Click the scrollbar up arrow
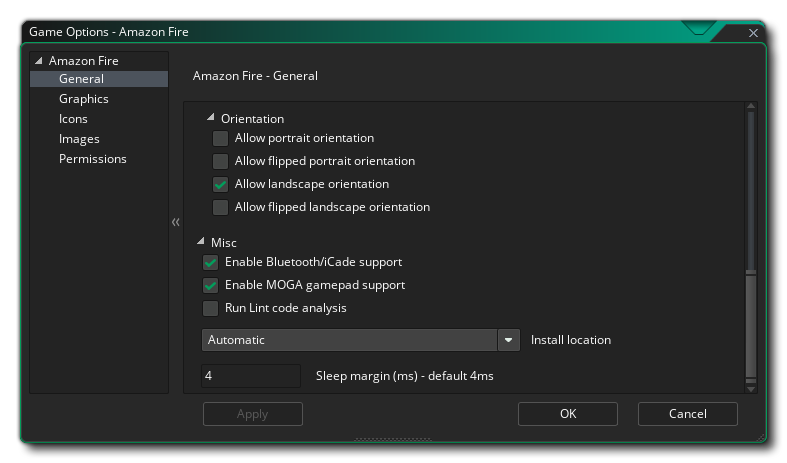Screen dimensions: 787x463 (751, 106)
